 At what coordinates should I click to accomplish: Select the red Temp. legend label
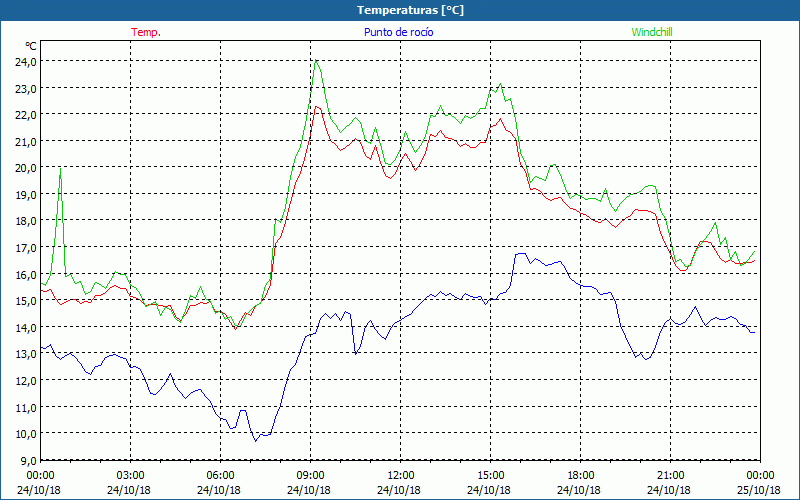146,32
